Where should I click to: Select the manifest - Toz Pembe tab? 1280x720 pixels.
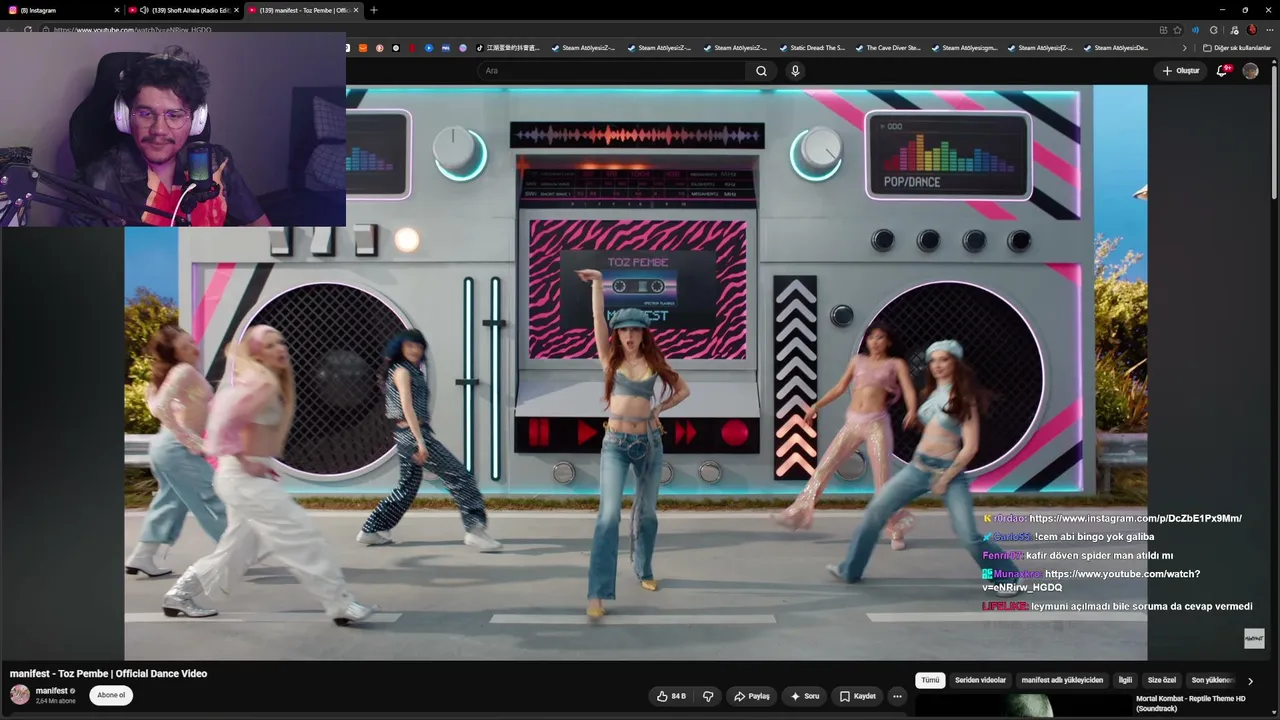(303, 10)
